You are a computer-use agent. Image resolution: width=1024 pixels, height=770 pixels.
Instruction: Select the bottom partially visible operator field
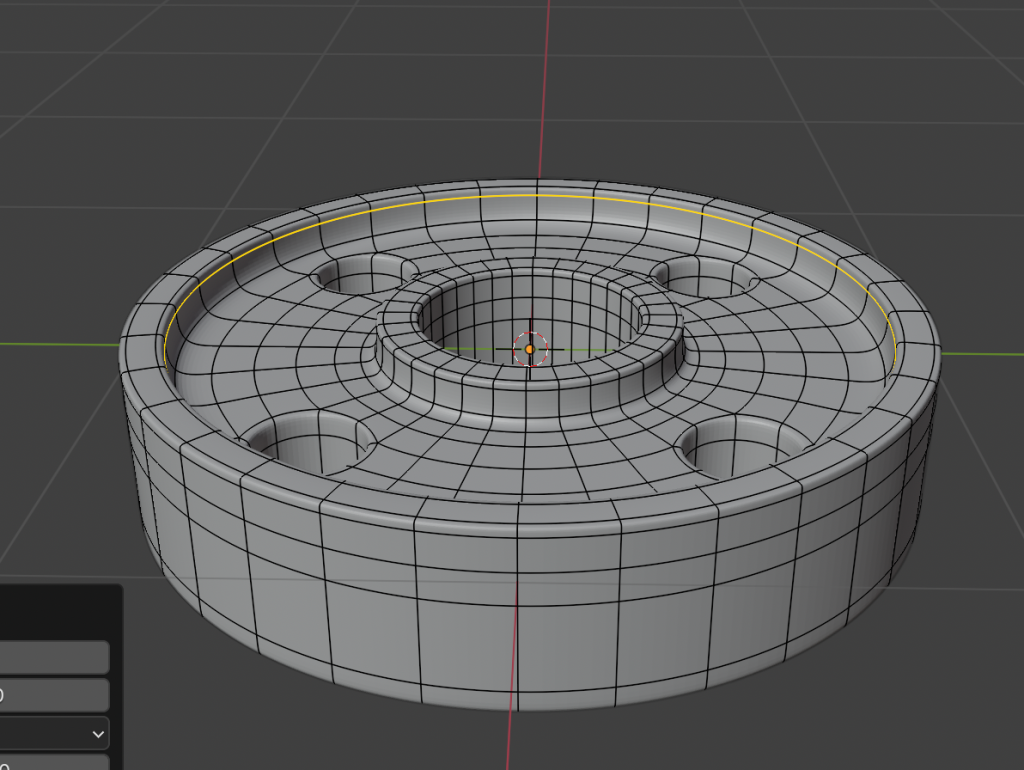point(54,763)
